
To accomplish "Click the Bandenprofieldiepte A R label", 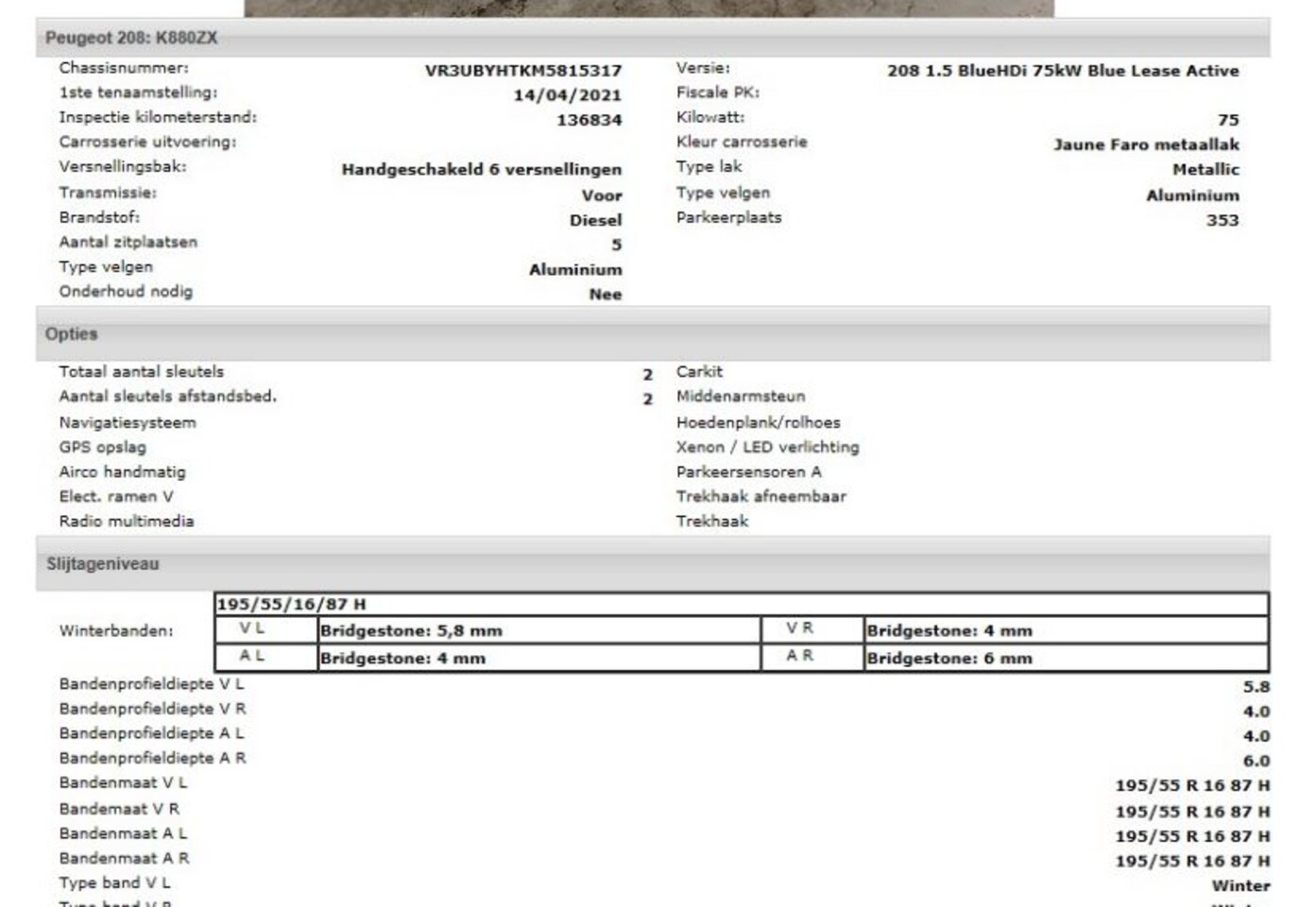I will (x=152, y=759).
